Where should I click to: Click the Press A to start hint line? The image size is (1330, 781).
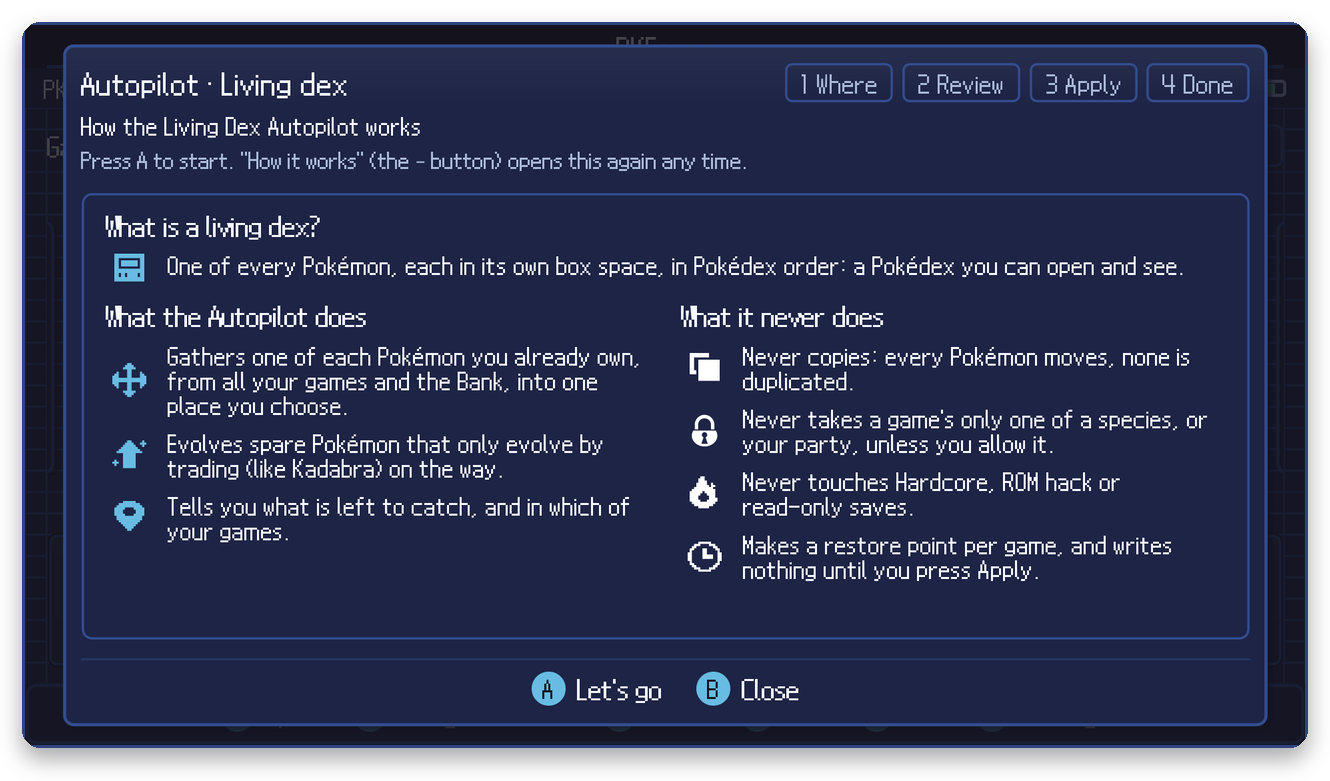(413, 161)
